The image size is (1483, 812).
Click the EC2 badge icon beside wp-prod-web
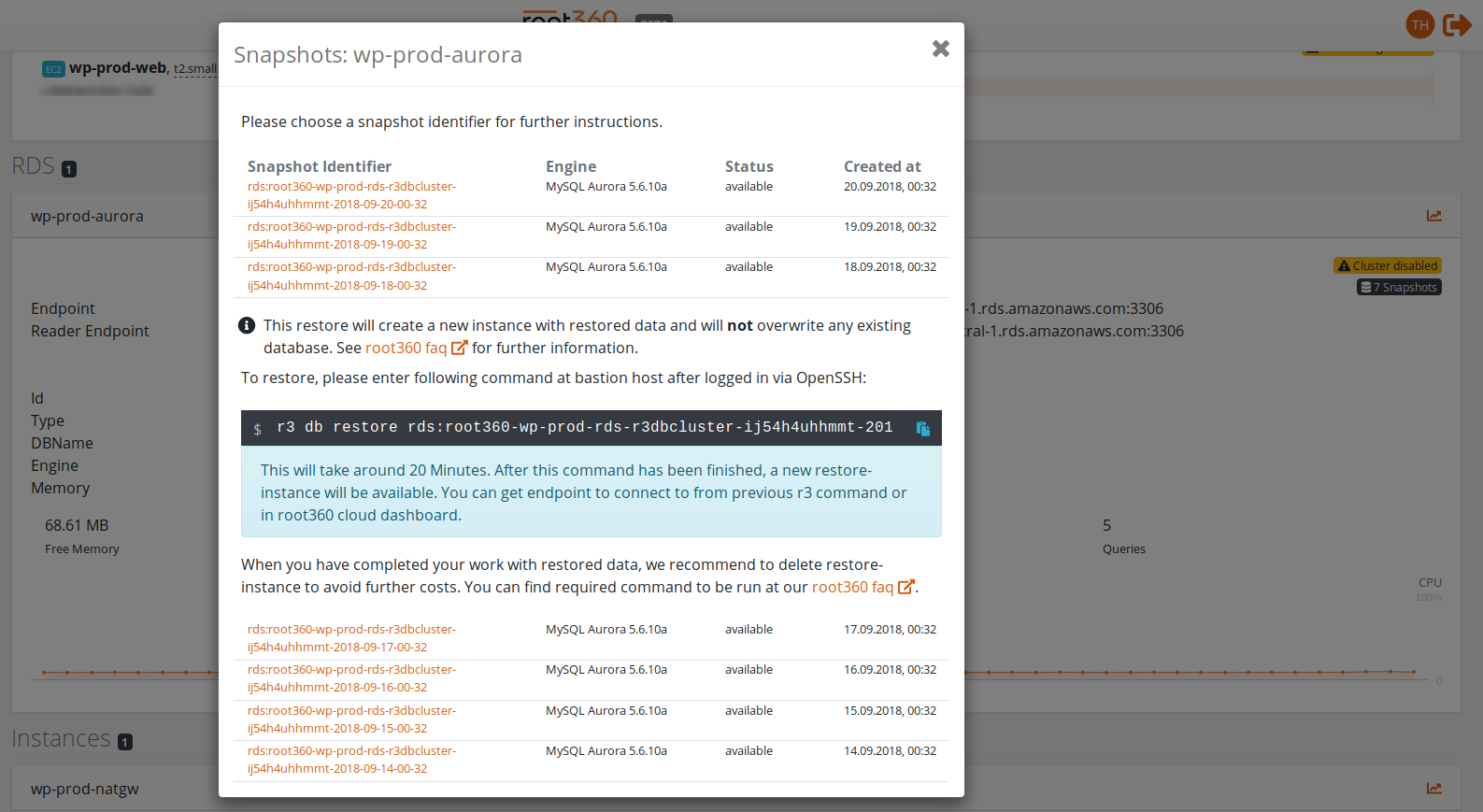(53, 69)
